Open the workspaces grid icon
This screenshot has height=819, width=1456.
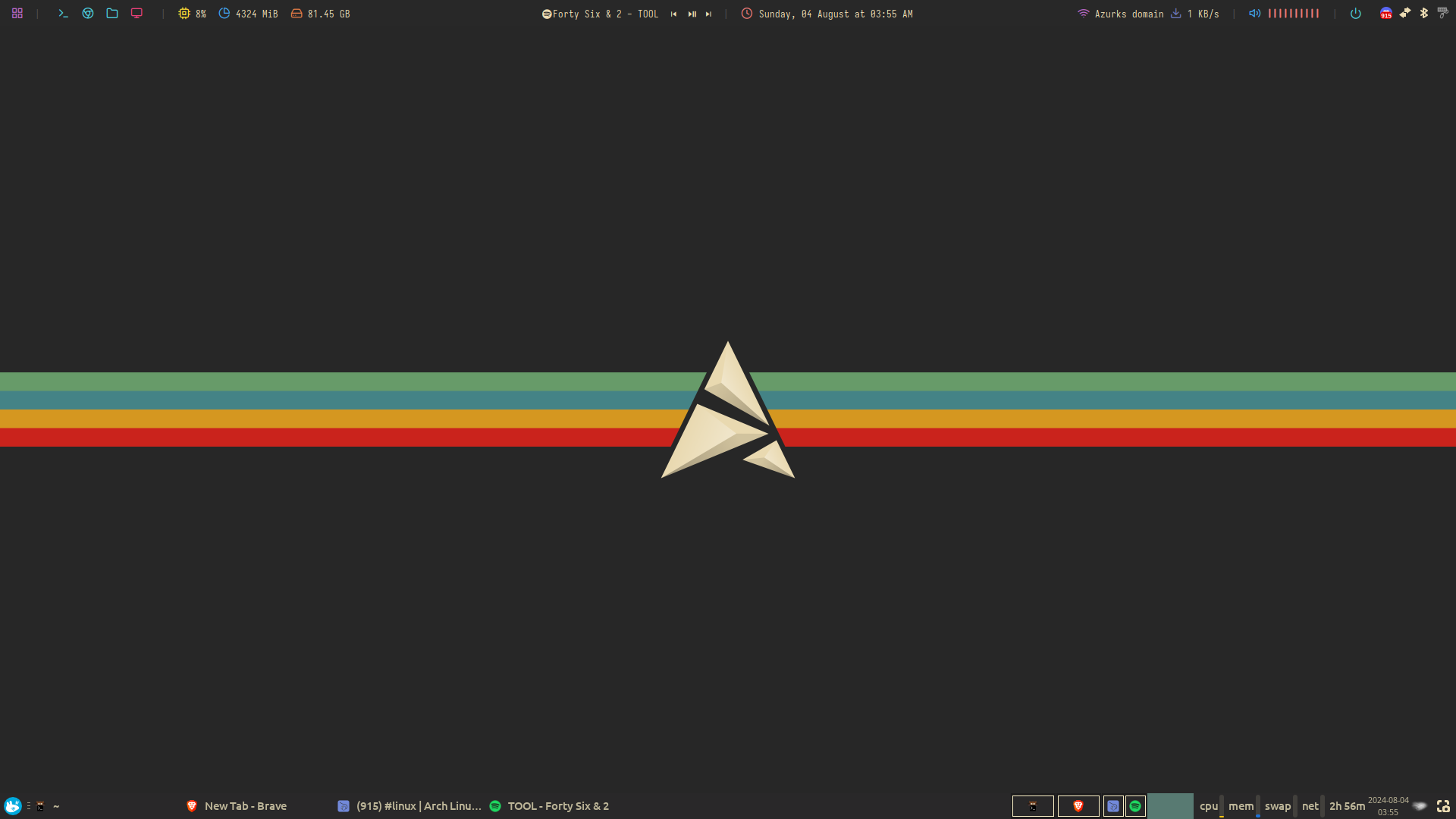click(x=17, y=14)
